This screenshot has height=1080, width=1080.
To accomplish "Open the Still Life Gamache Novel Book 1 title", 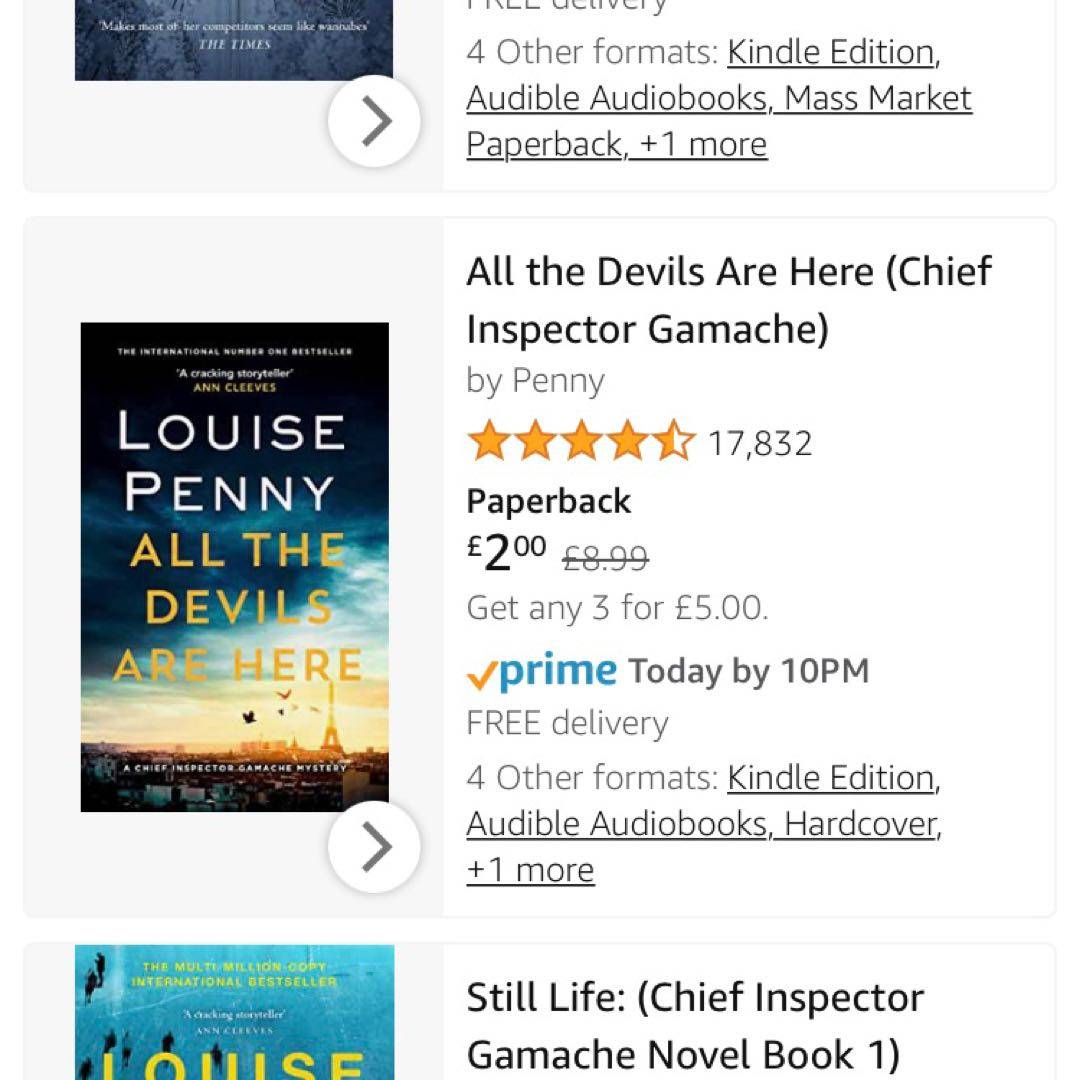I will click(695, 1026).
